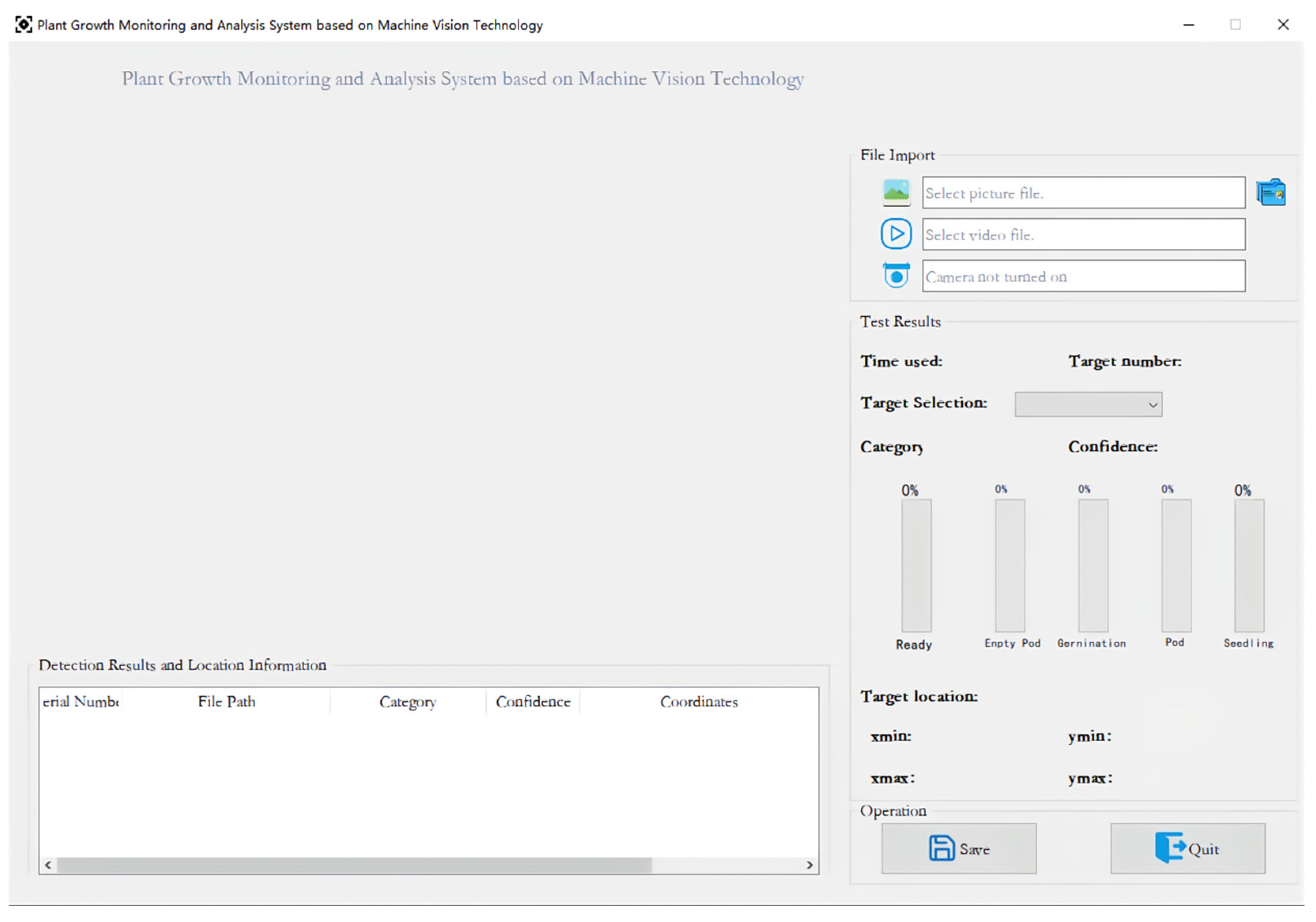
Task: Click the Save button
Action: click(958, 848)
